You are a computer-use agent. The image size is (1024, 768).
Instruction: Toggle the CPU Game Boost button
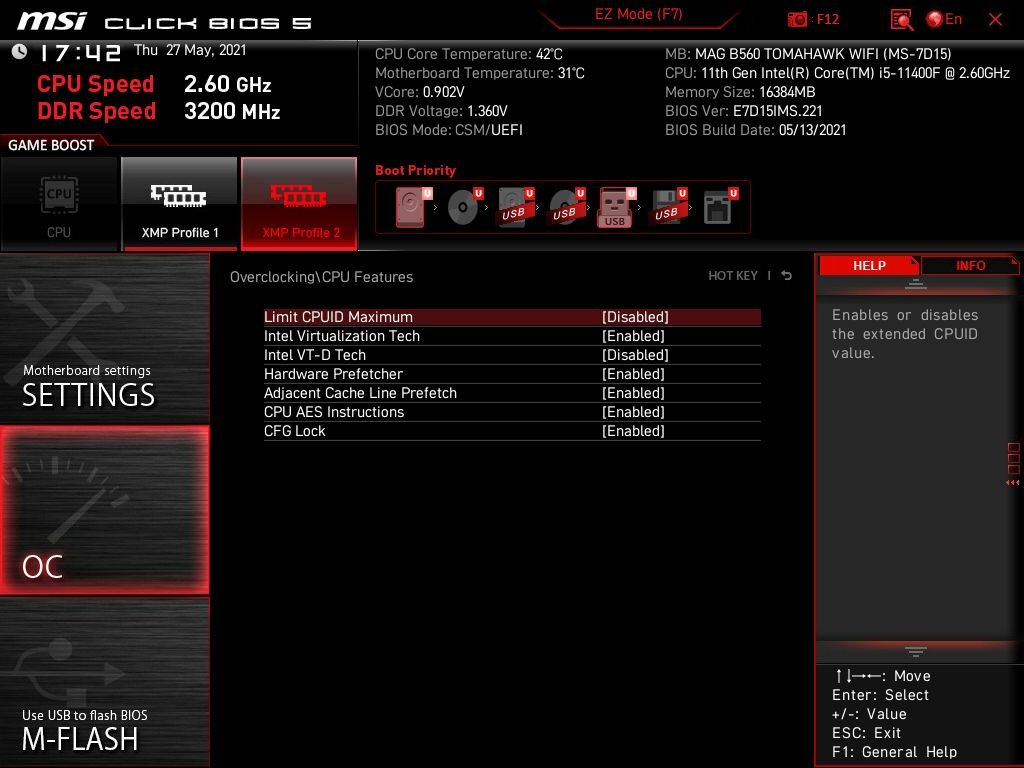click(59, 204)
